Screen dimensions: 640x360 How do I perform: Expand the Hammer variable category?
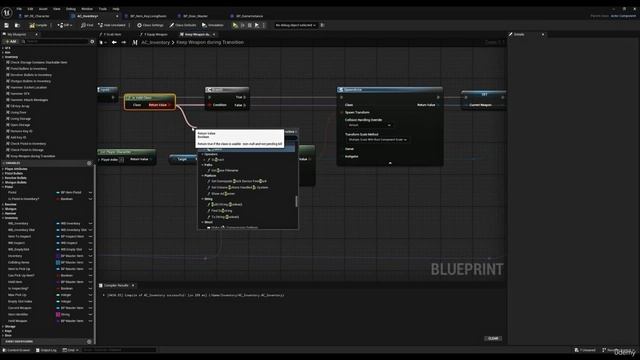(3, 213)
